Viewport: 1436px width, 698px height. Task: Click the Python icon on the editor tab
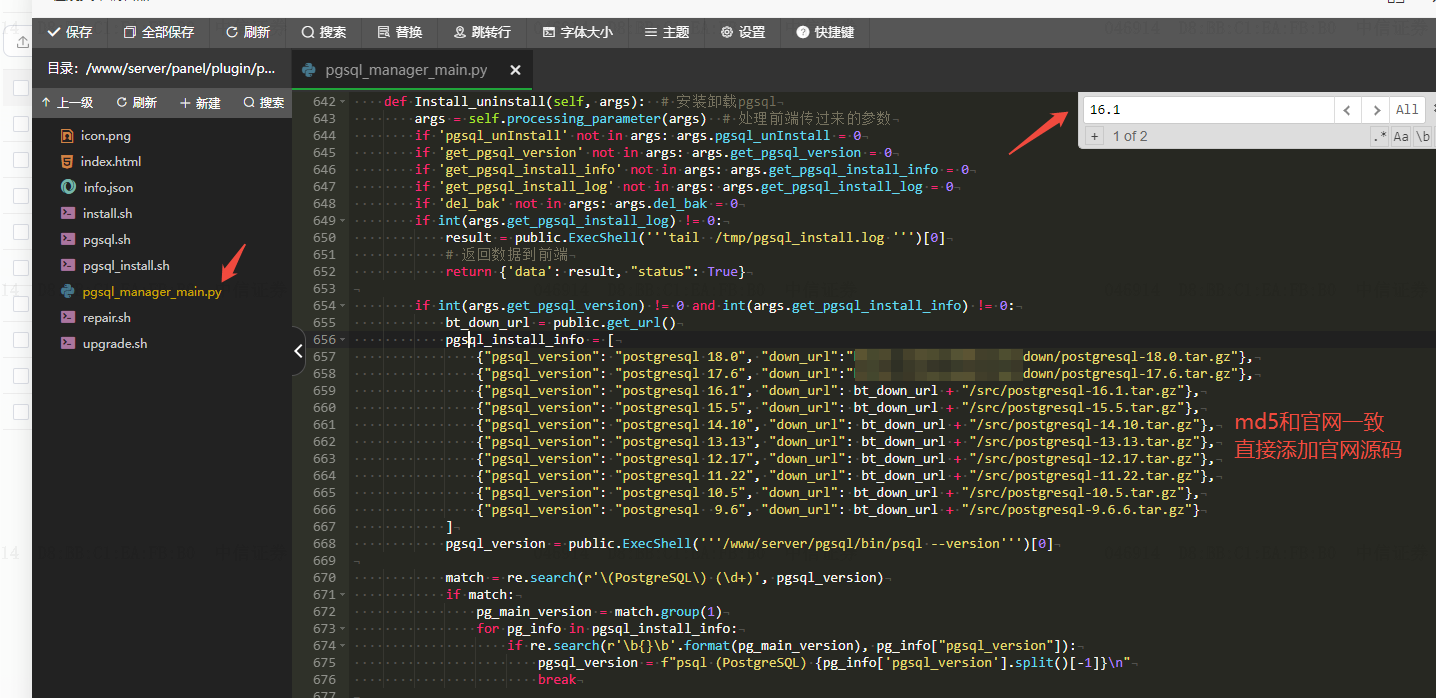[x=309, y=70]
